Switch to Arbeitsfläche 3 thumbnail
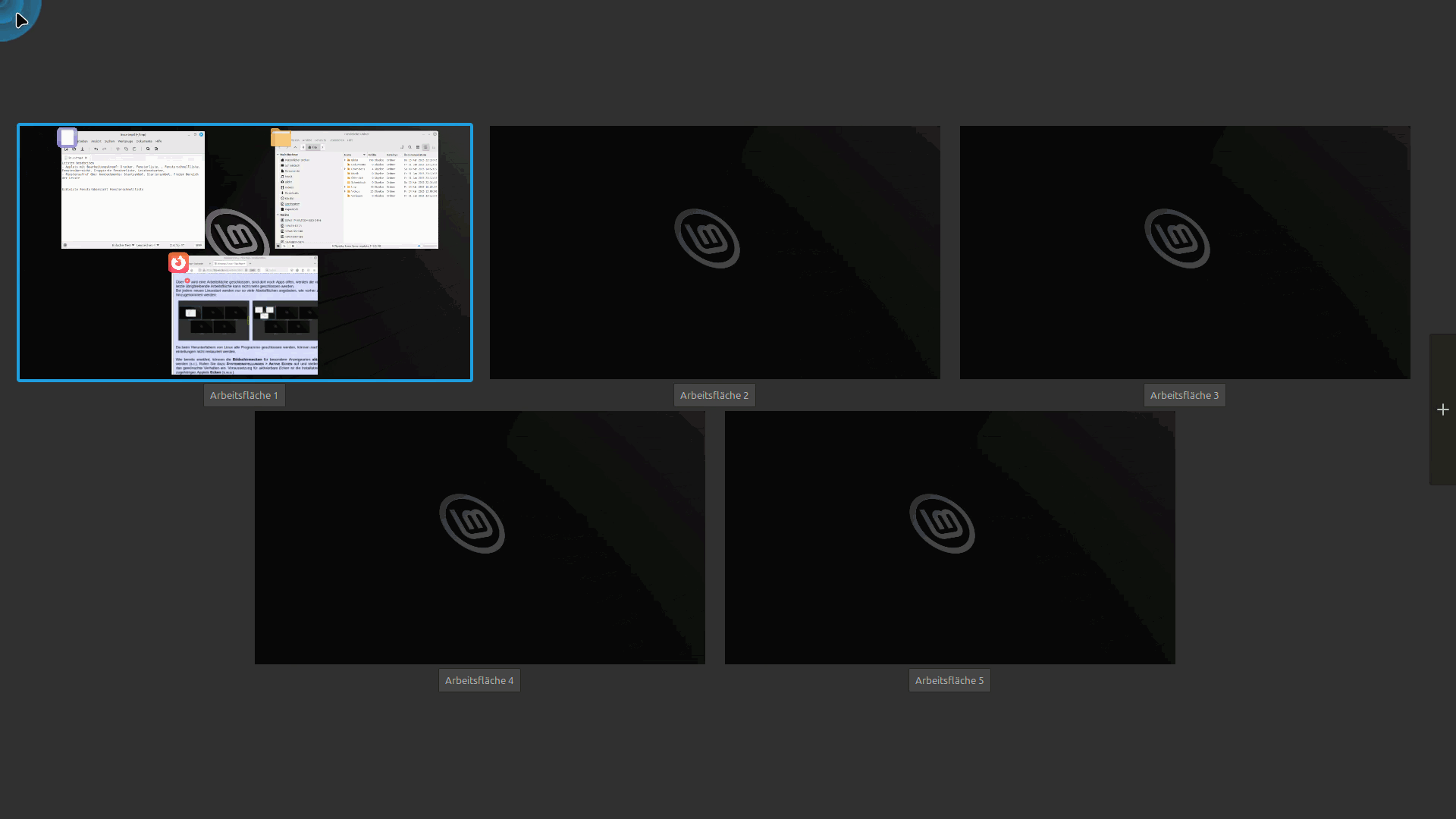Viewport: 1456px width, 819px height. (1185, 252)
